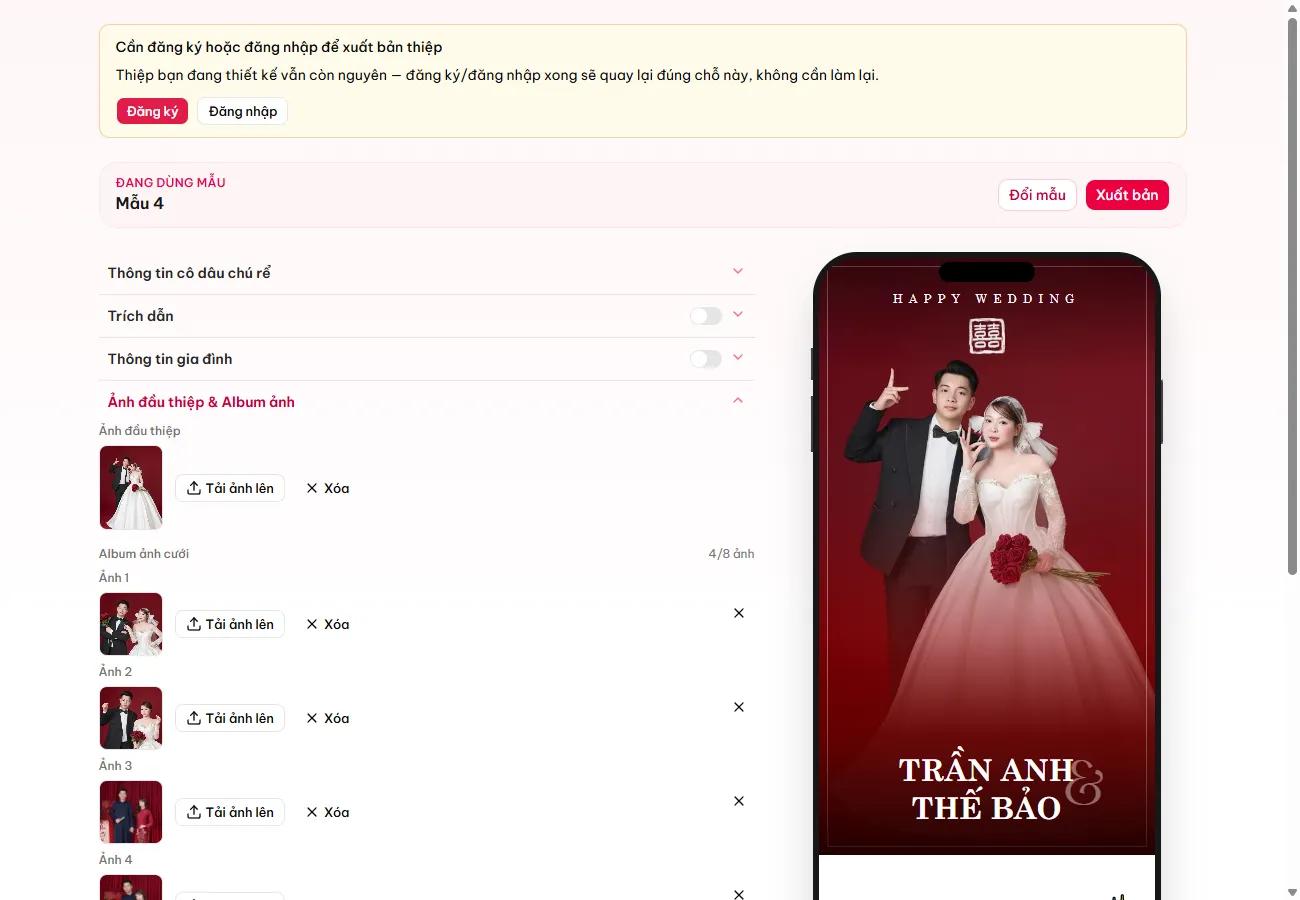Click the THẾ BẢO name in preview

(x=986, y=807)
